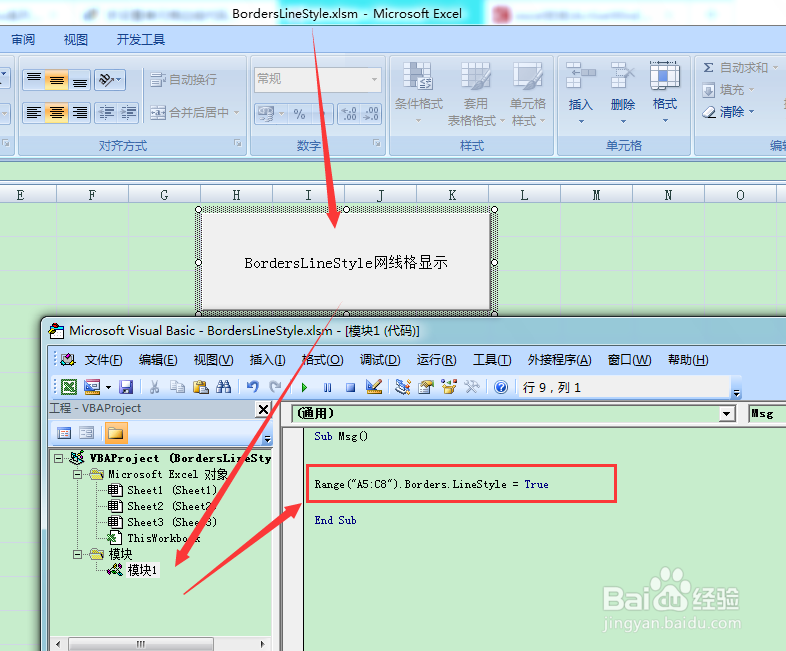This screenshot has height=651, width=786.
Task: Open the 帮助(H) menu in VBA editor
Action: (688, 360)
